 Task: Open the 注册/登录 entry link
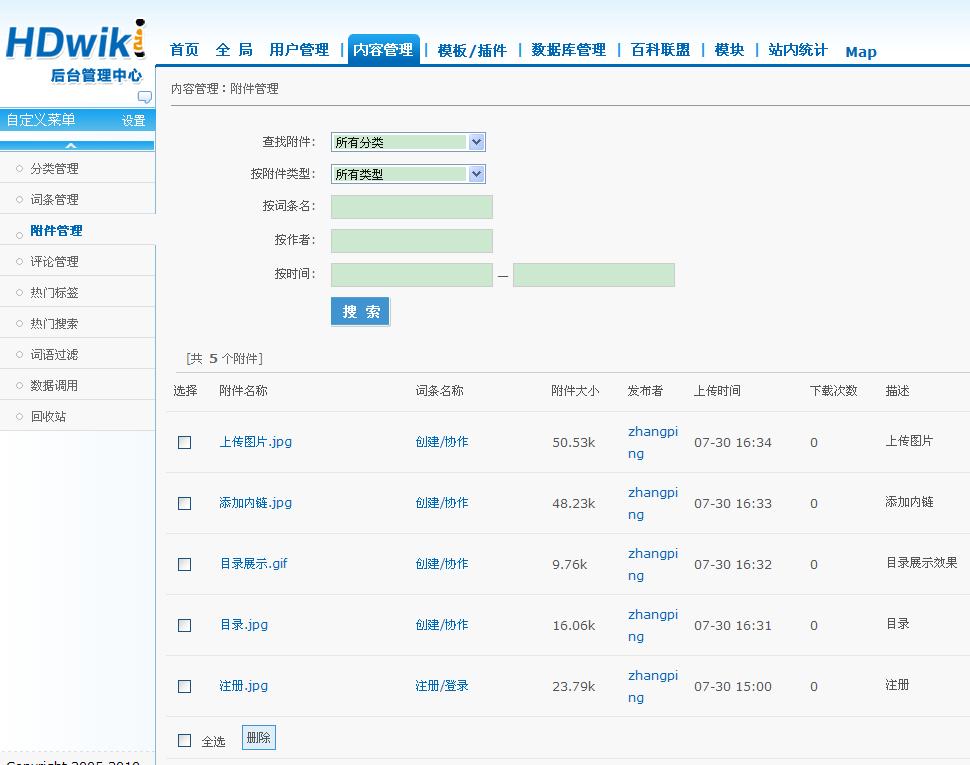tap(442, 685)
